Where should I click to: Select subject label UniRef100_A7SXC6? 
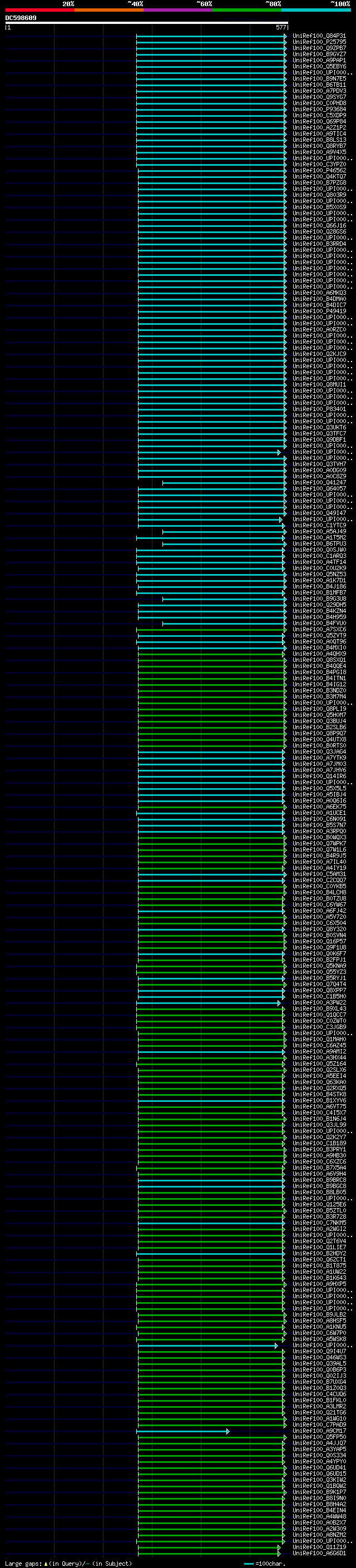click(x=319, y=630)
